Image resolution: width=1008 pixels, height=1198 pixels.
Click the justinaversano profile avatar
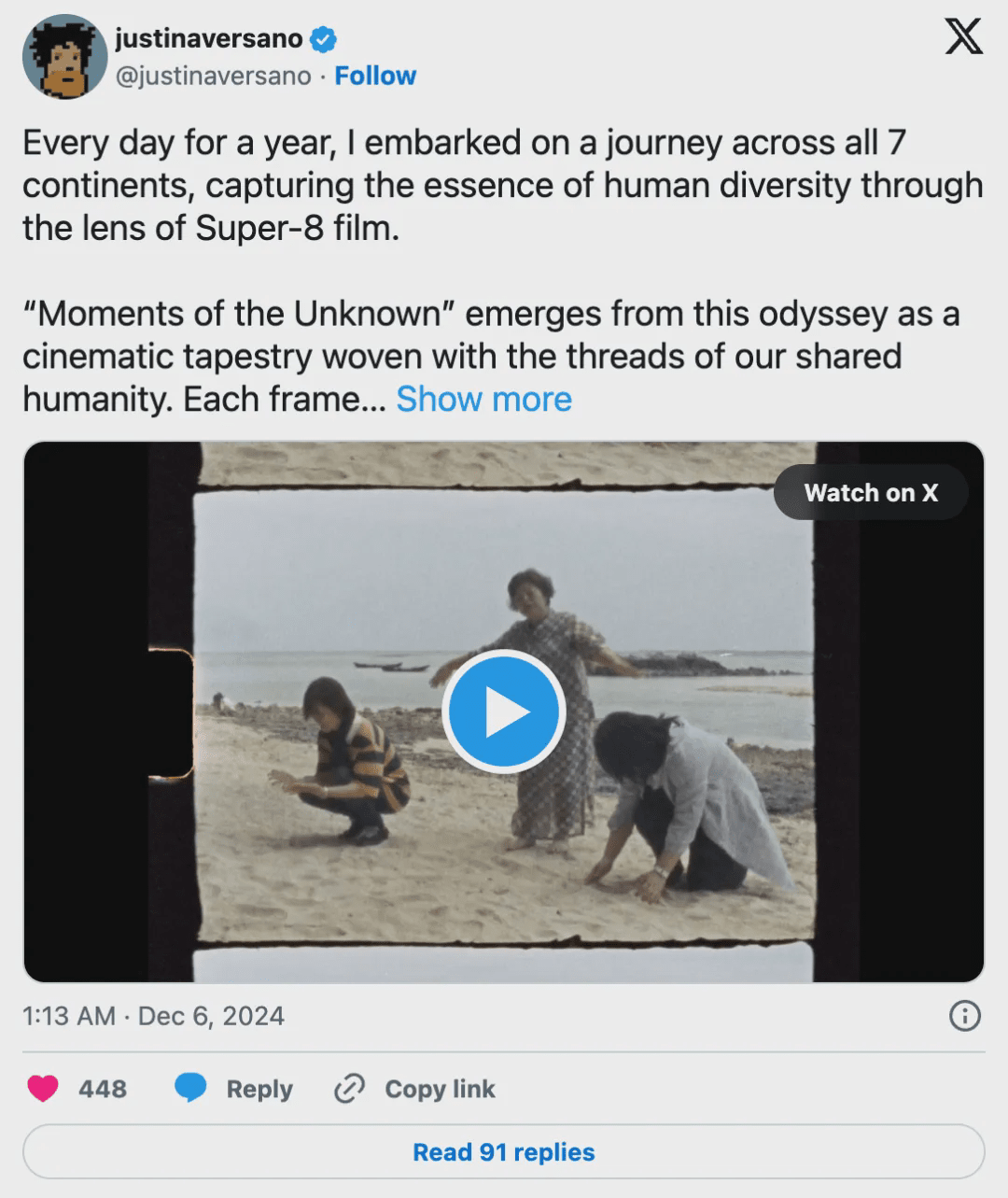(64, 57)
